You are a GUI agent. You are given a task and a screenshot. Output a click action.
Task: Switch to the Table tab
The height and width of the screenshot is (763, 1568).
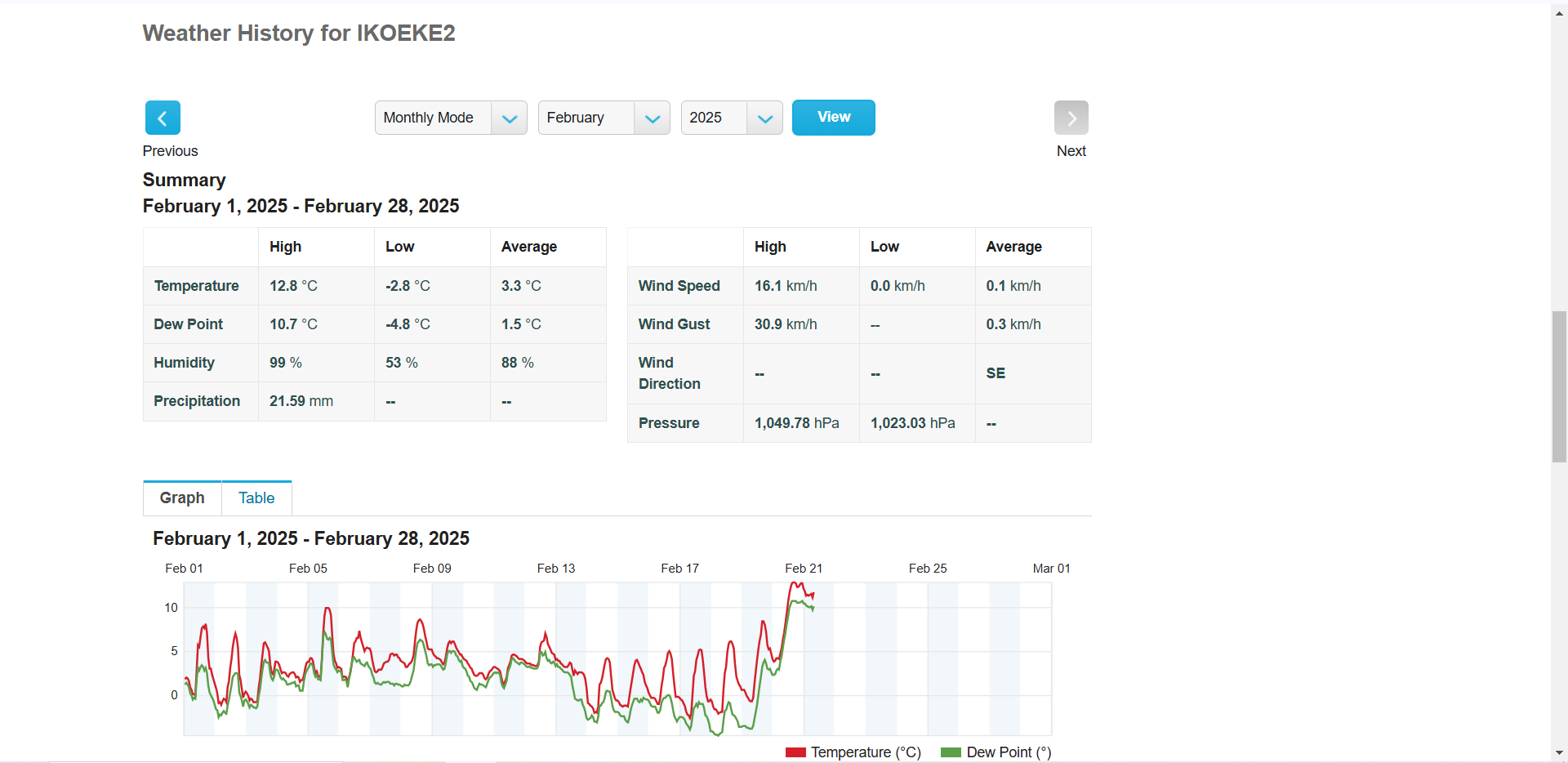coord(256,498)
